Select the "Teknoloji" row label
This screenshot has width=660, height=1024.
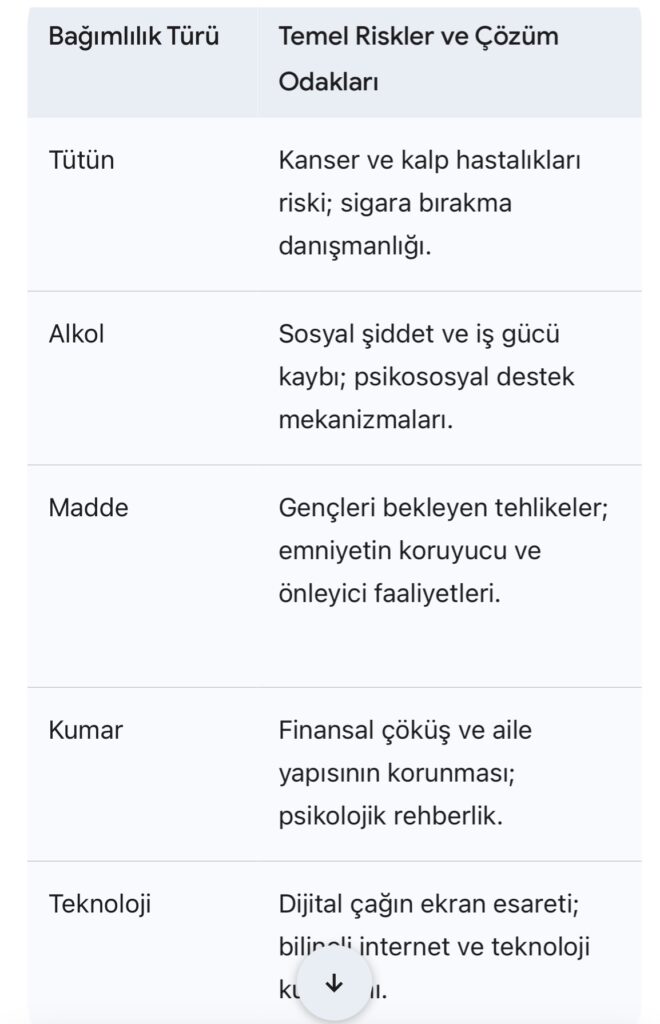tap(99, 904)
